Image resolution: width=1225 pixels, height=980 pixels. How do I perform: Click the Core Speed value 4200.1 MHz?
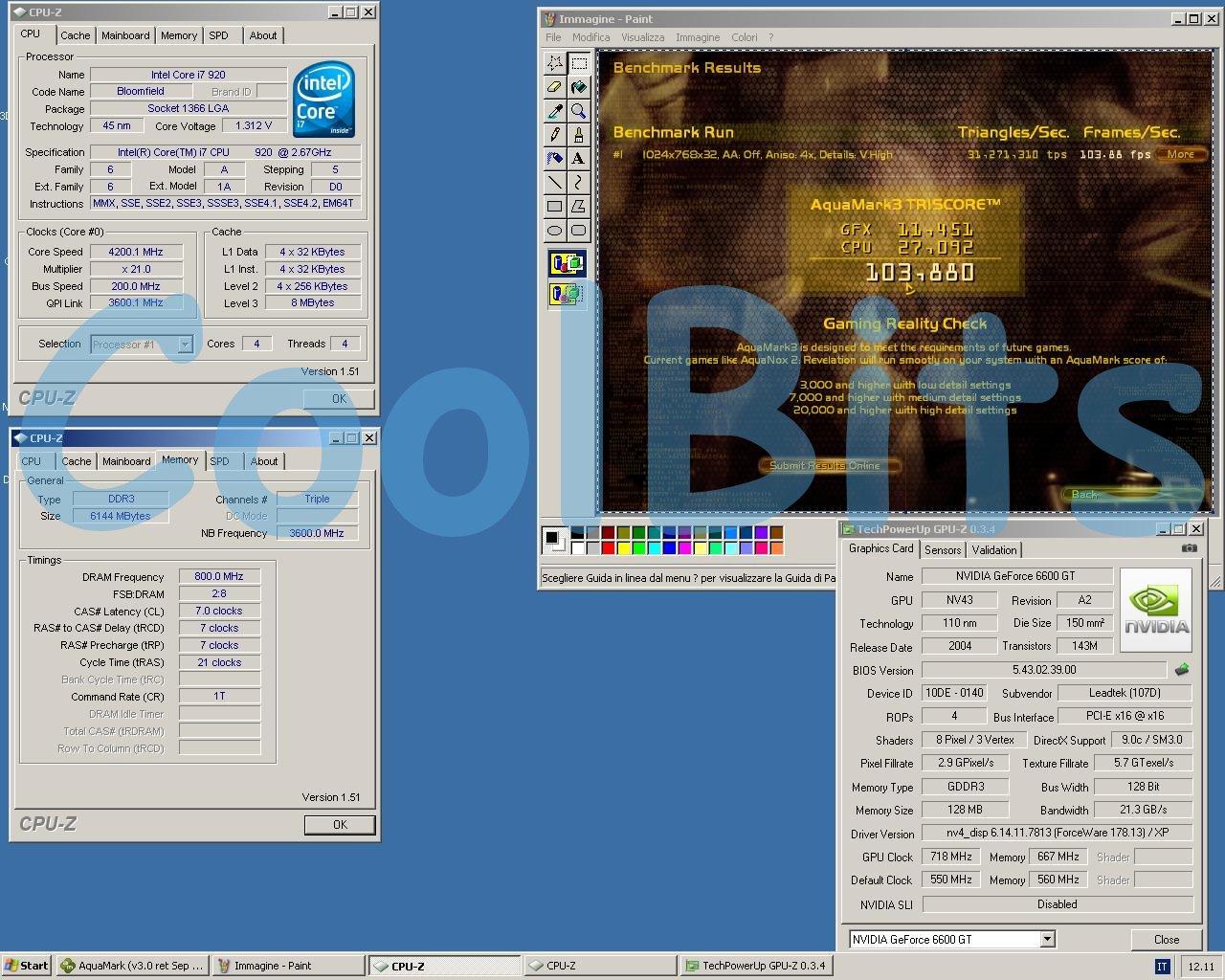click(136, 252)
